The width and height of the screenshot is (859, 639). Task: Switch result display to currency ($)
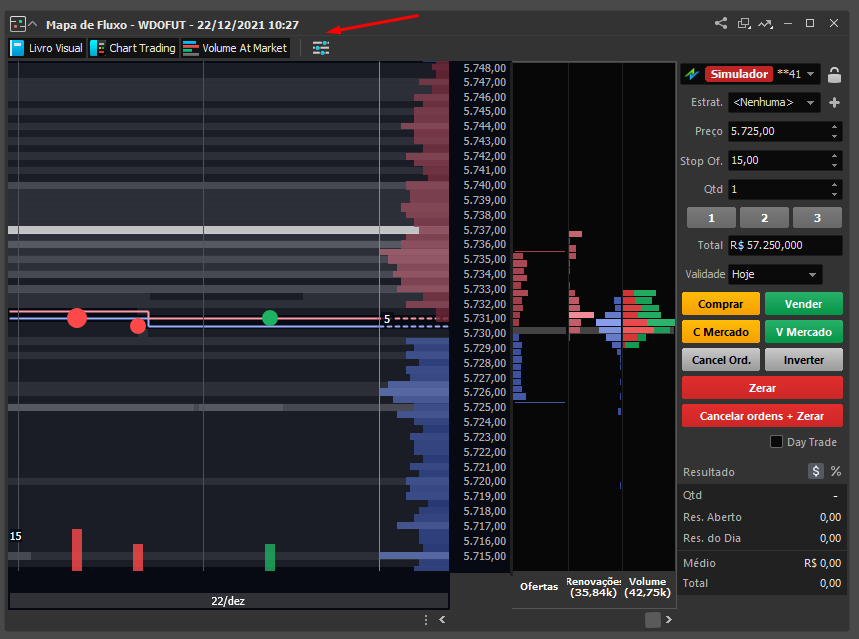tap(816, 471)
